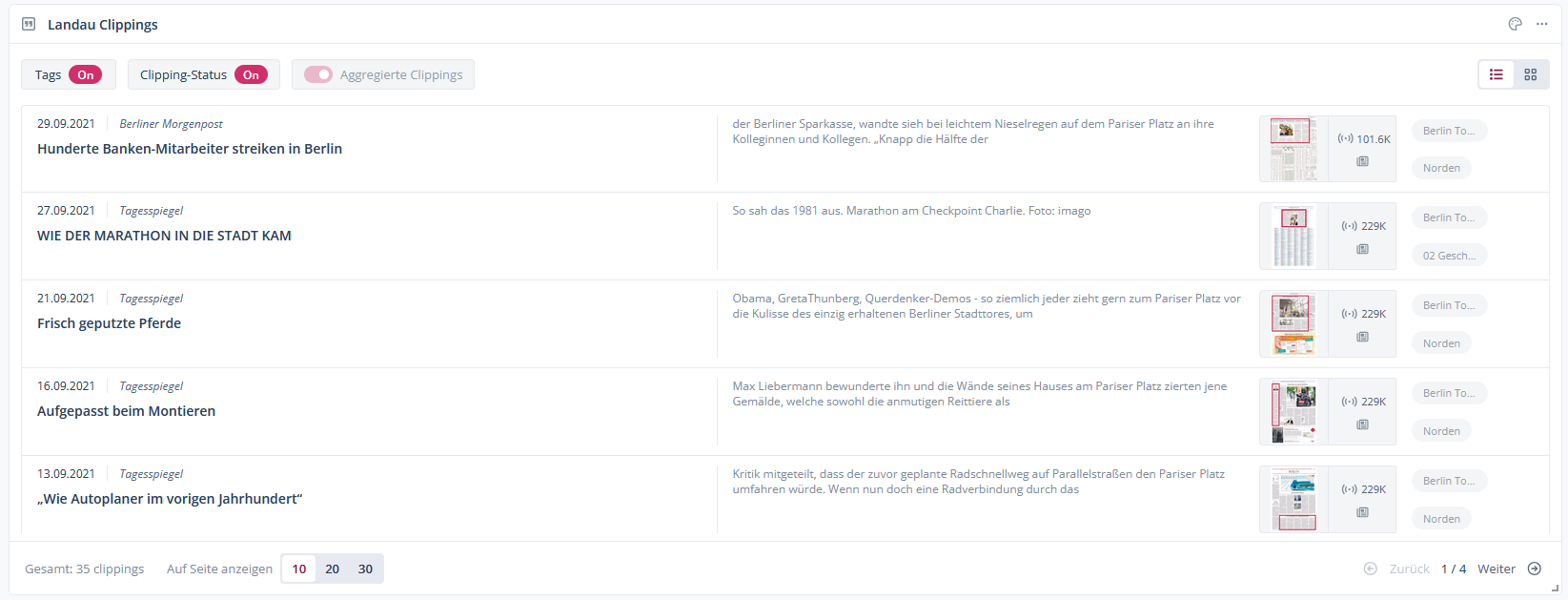Click the Weiter next-page arrow icon

coord(1534,569)
